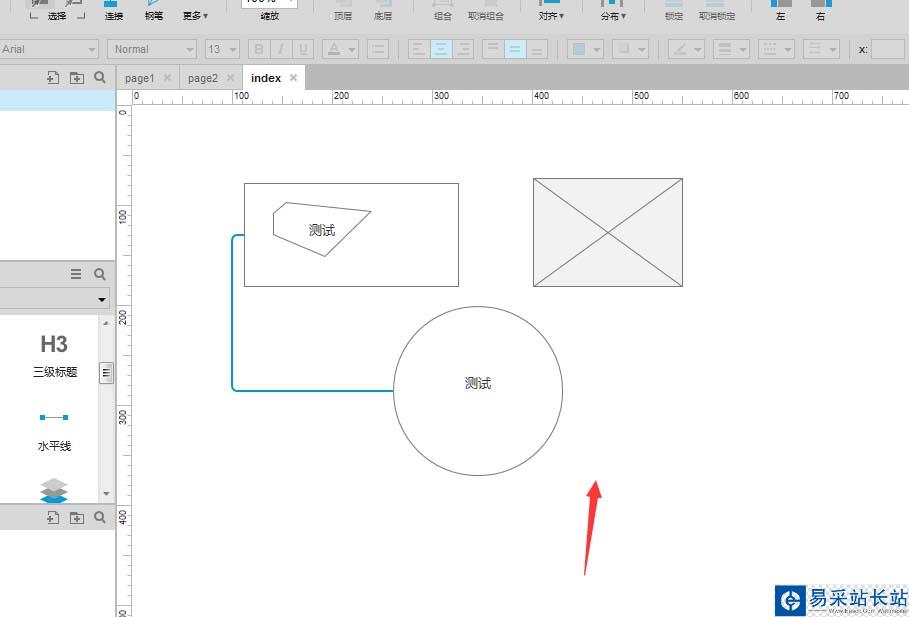Add a new folder in masters panel
909x617 pixels.
coord(77,517)
